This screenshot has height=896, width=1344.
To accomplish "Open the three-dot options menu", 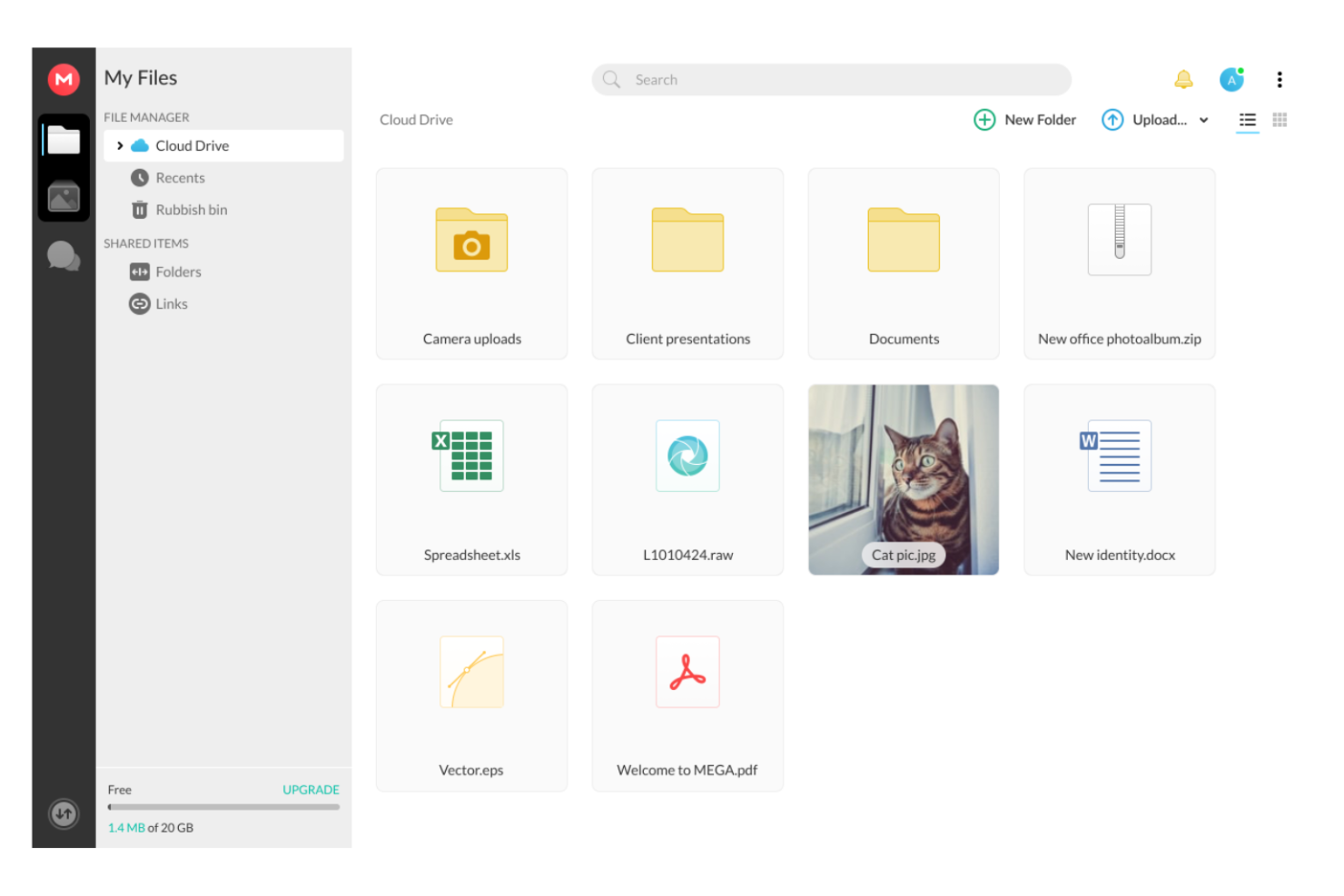I will coord(1280,79).
